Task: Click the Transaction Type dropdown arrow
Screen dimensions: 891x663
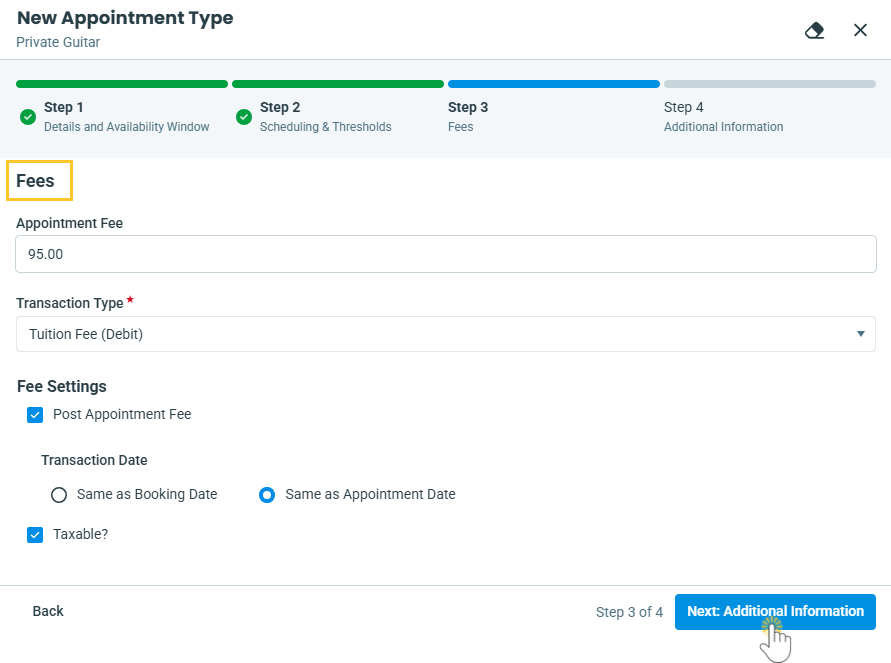Action: 860,334
